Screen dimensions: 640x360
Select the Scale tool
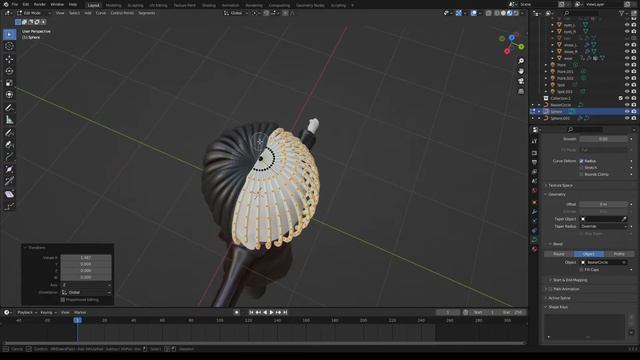coord(9,83)
